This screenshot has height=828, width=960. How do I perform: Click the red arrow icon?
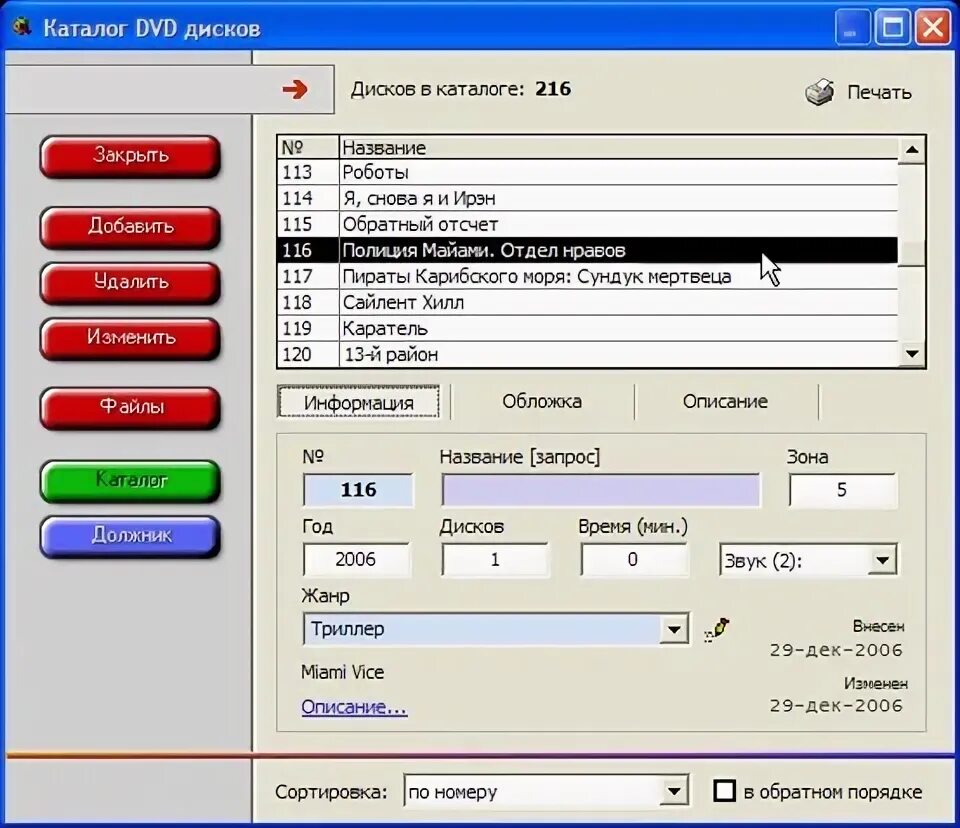(x=295, y=89)
